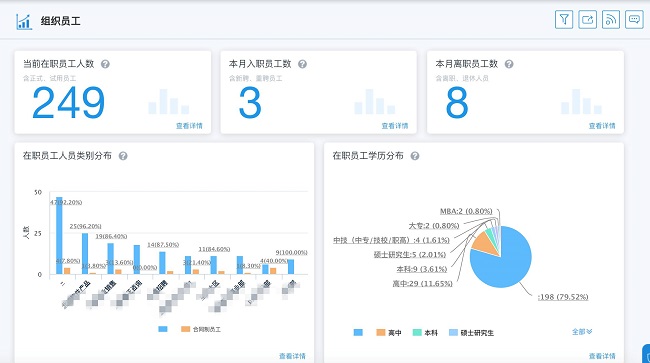The width and height of the screenshot is (650, 363).
Task: Click the share export icon
Action: point(587,19)
